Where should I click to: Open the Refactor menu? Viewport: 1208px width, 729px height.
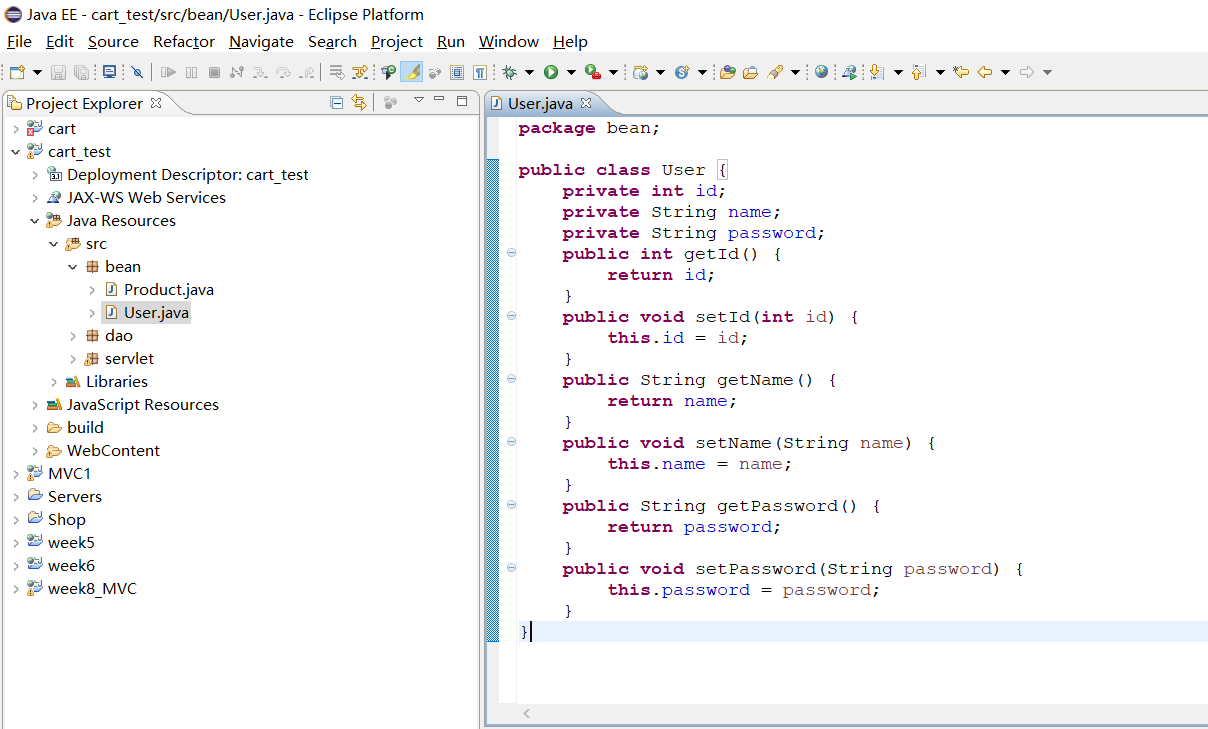[x=184, y=41]
